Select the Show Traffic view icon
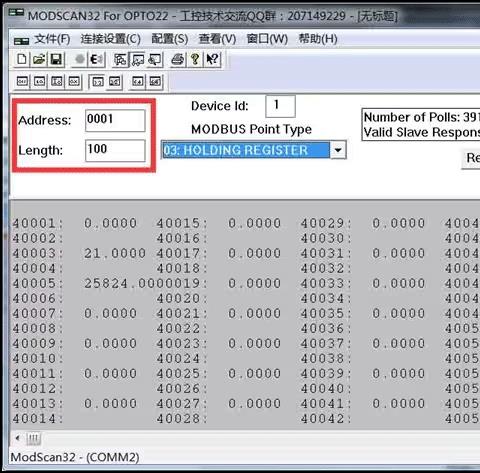This screenshot has height=473, width=480. coord(155,59)
